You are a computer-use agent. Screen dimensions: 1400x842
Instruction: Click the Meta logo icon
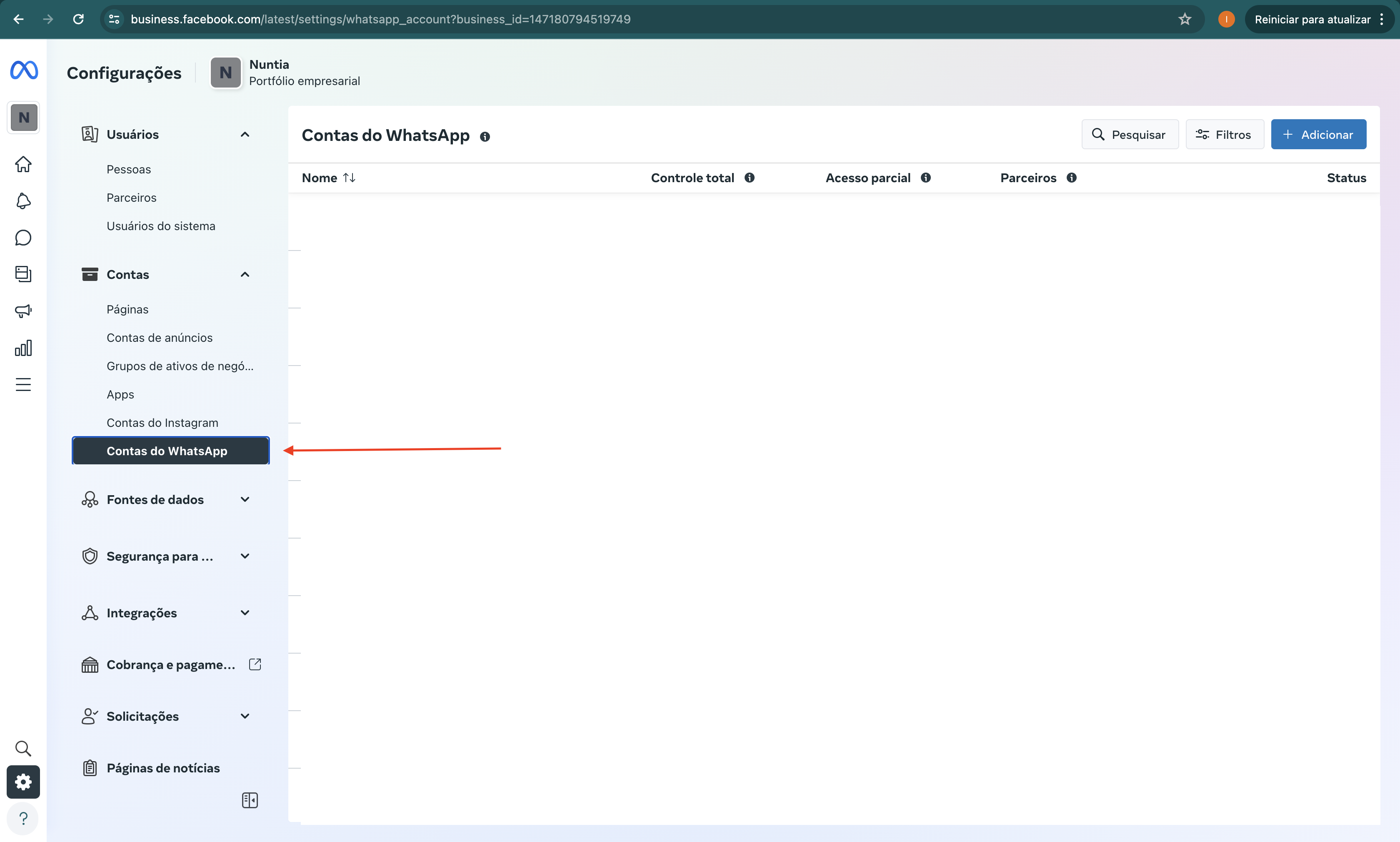click(24, 70)
